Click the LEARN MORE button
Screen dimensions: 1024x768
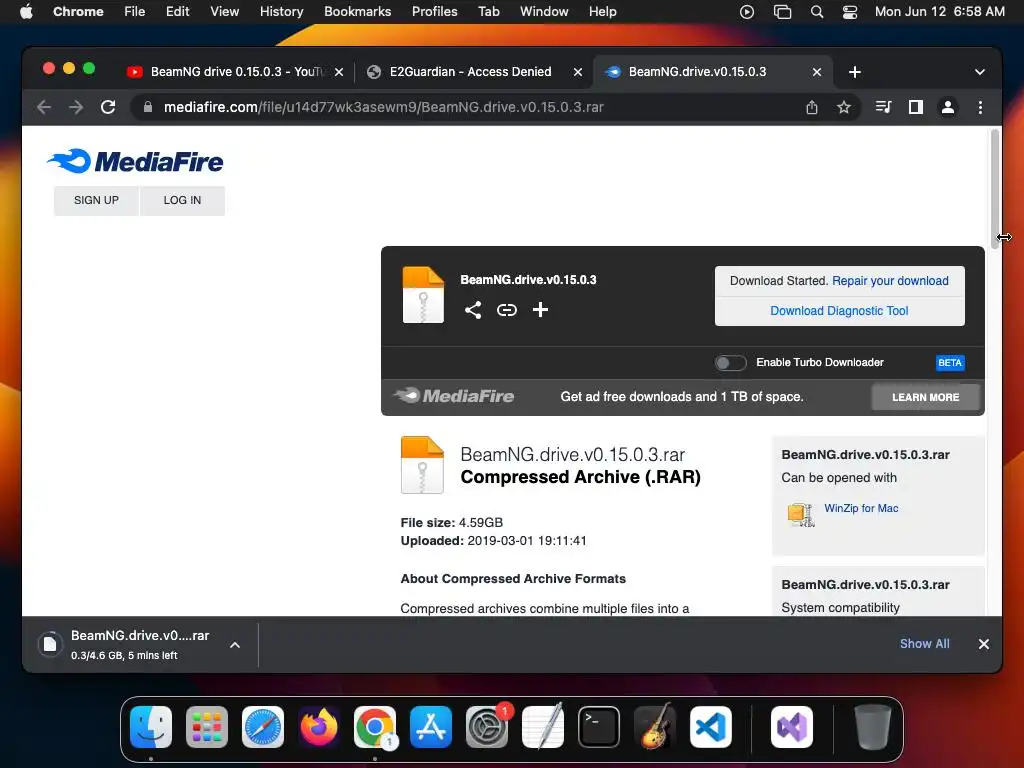(925, 397)
